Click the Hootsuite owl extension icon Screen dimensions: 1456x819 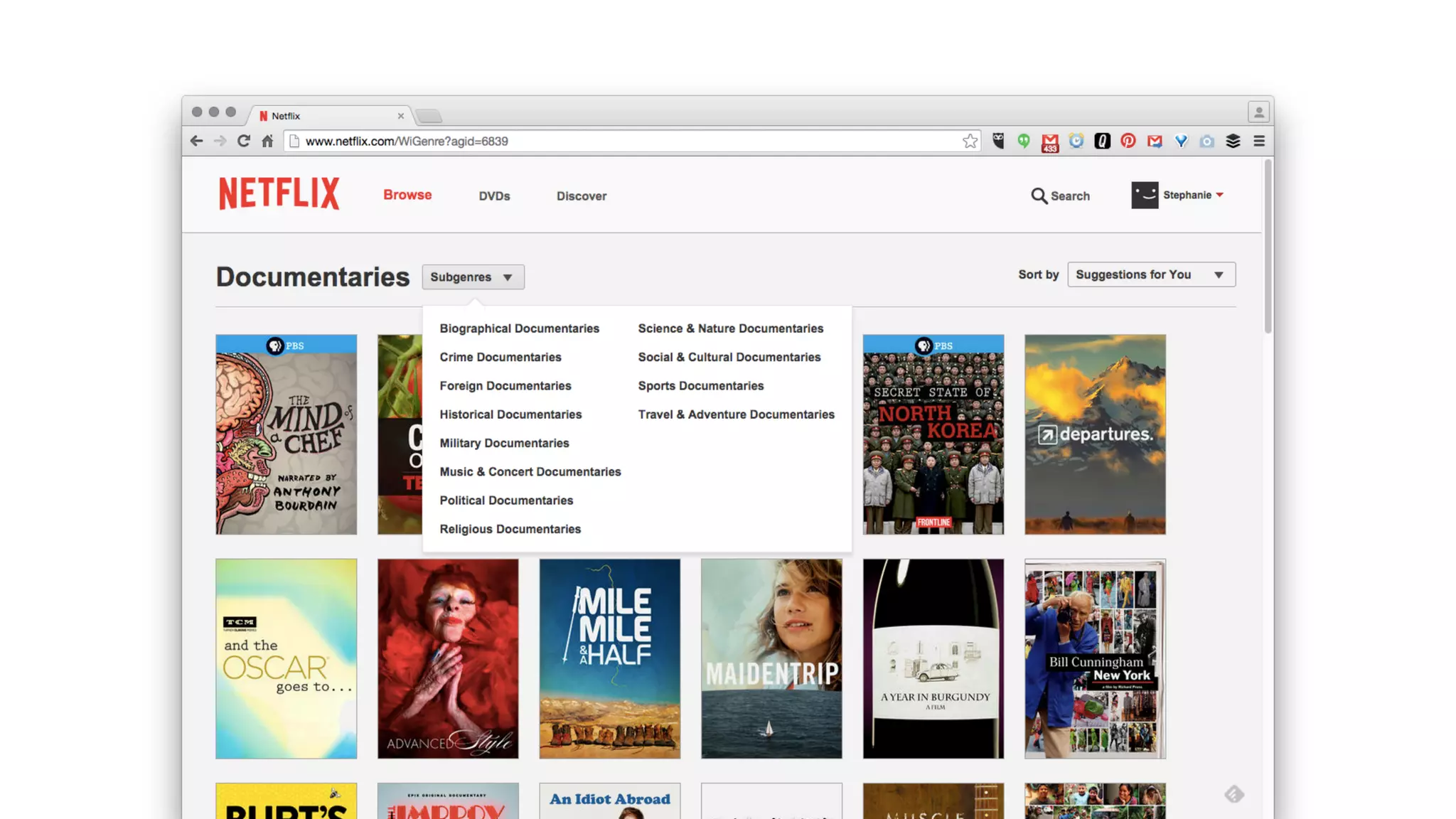pos(998,141)
